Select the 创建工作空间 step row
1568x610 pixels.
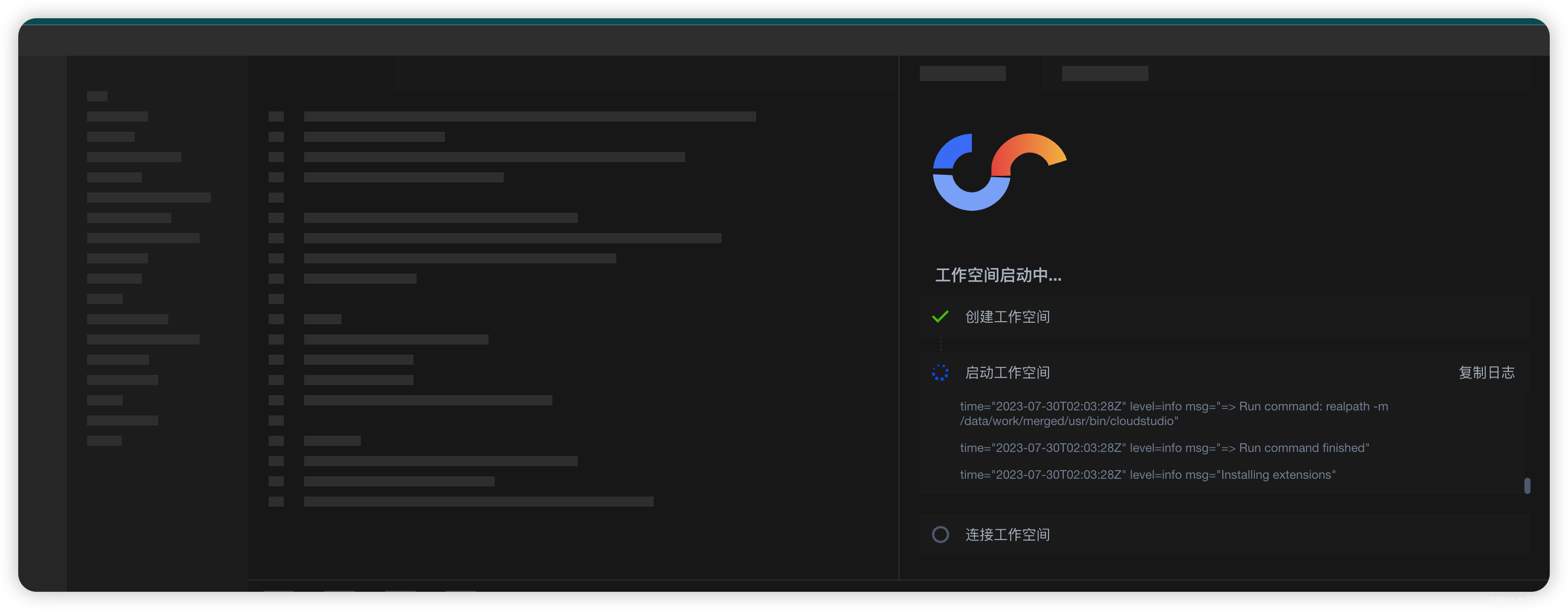(1224, 317)
